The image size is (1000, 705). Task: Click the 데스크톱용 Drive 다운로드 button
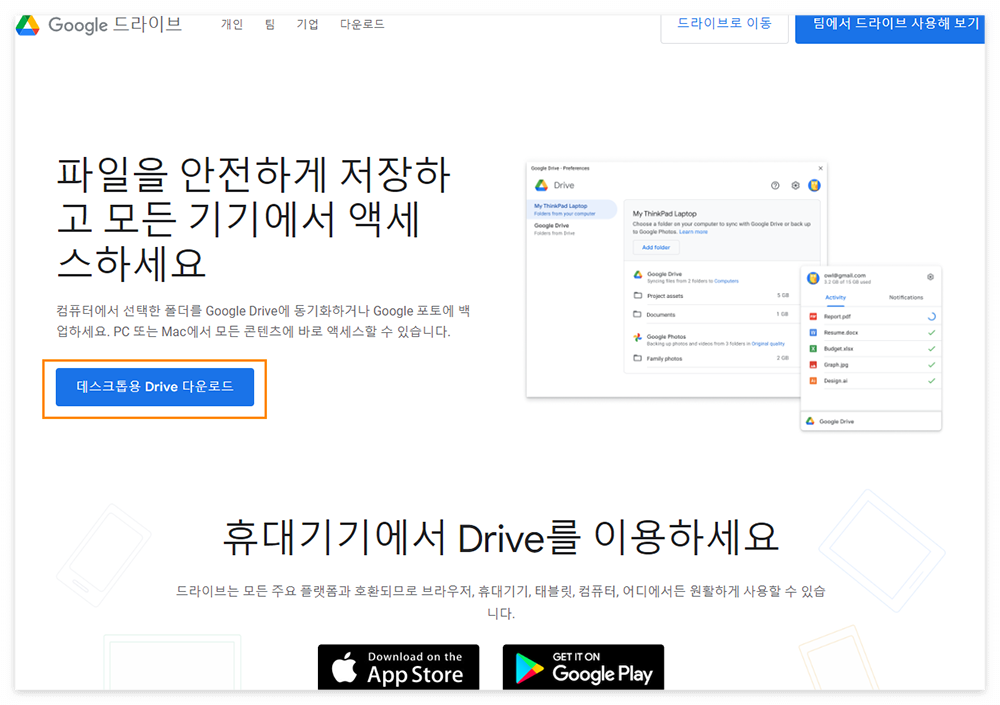point(154,387)
